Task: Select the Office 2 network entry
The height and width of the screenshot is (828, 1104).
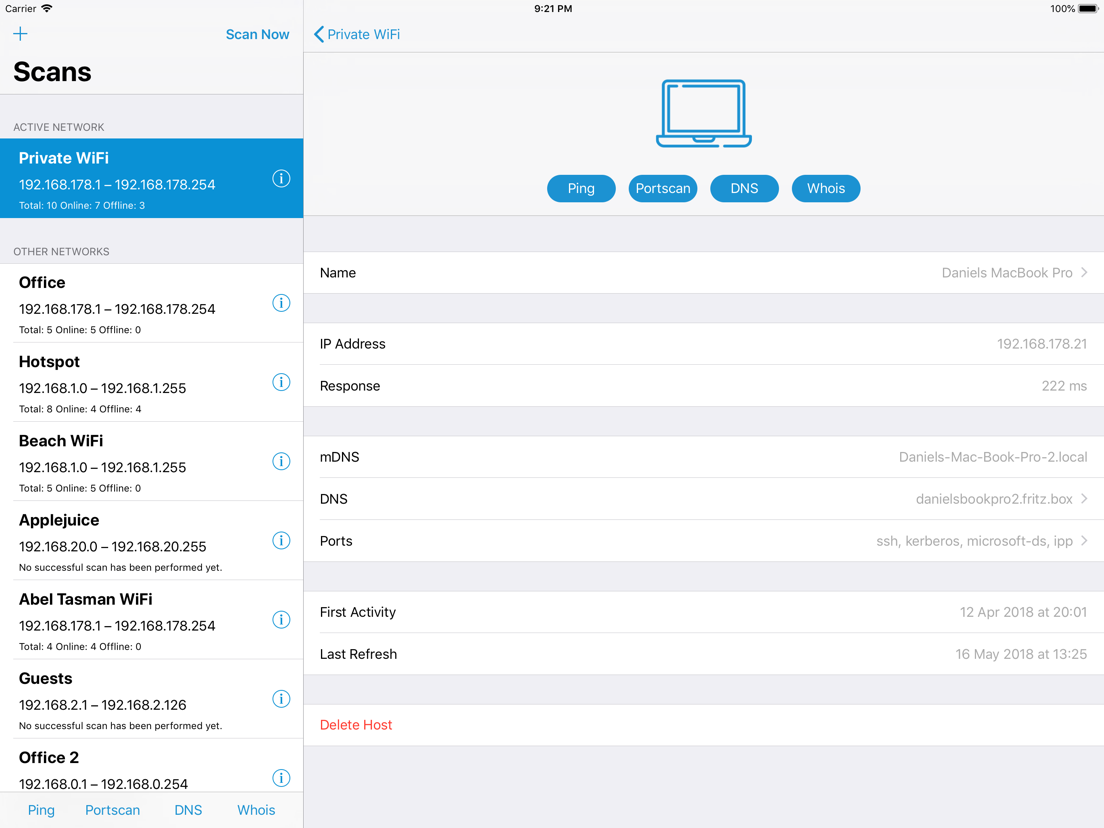Action: (x=151, y=765)
